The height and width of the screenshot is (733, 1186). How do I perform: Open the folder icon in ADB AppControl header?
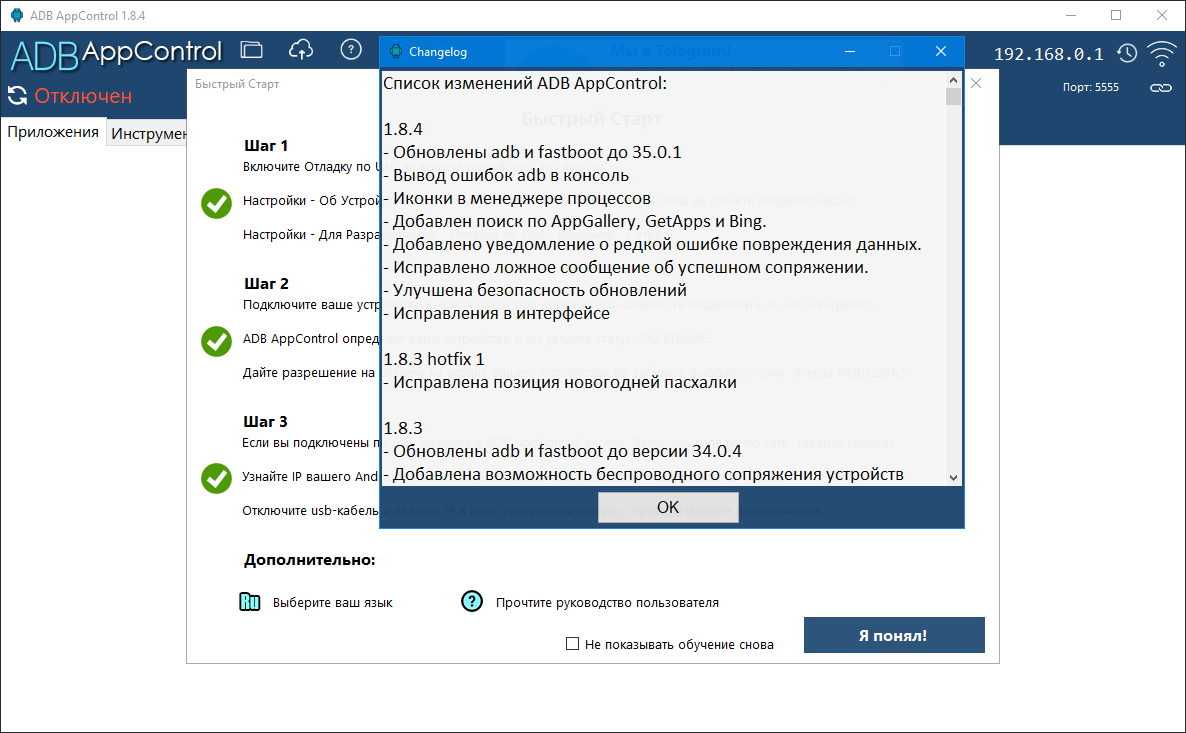(251, 50)
